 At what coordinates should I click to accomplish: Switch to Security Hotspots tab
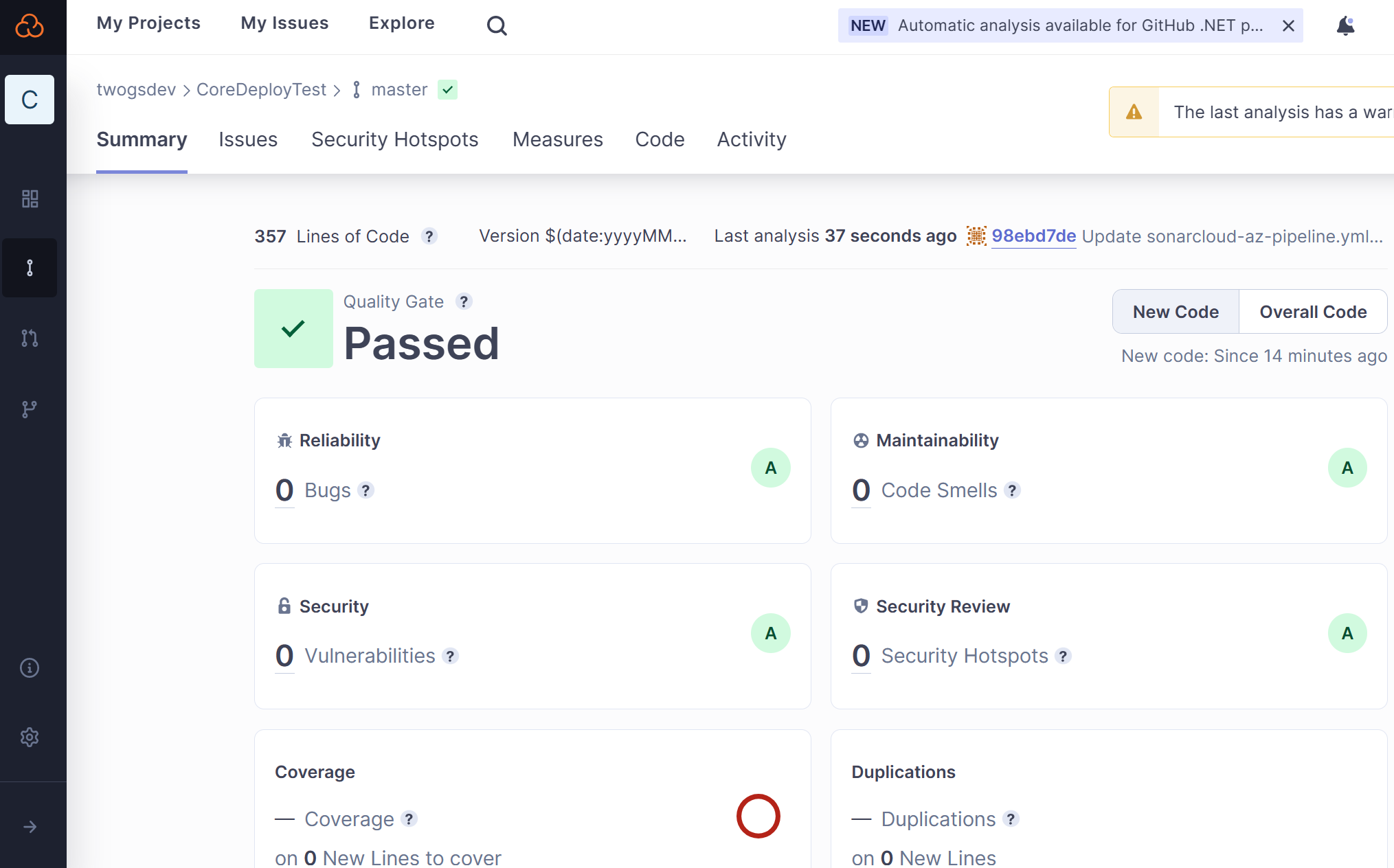click(394, 139)
